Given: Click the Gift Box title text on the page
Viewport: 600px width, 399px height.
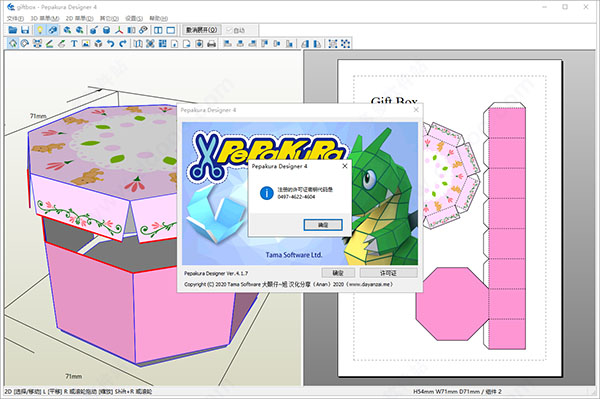Looking at the screenshot, I should pos(394,100).
